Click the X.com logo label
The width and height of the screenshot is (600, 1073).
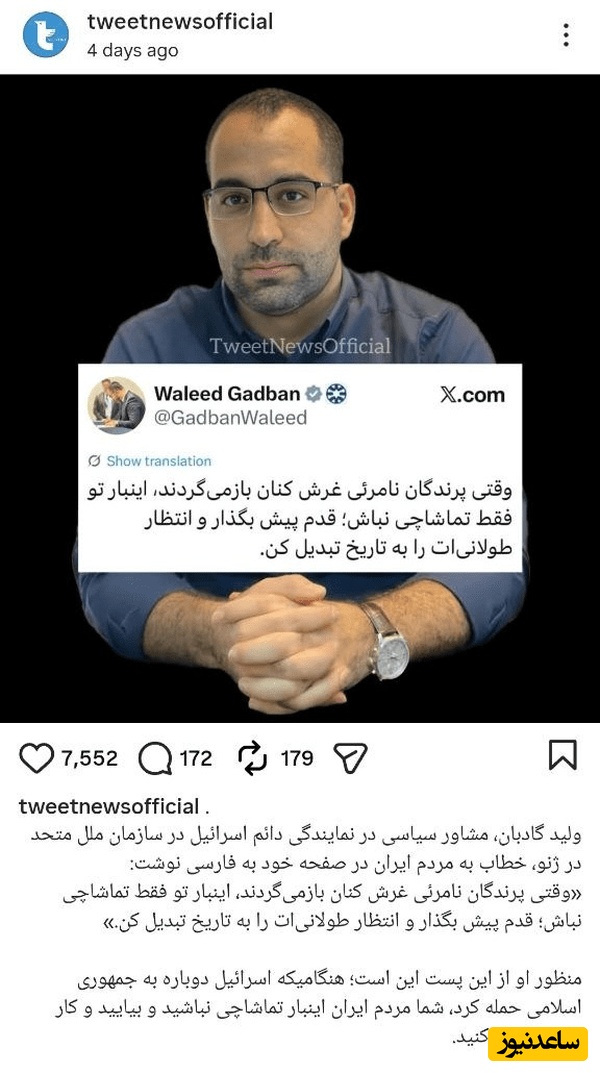coord(472,395)
